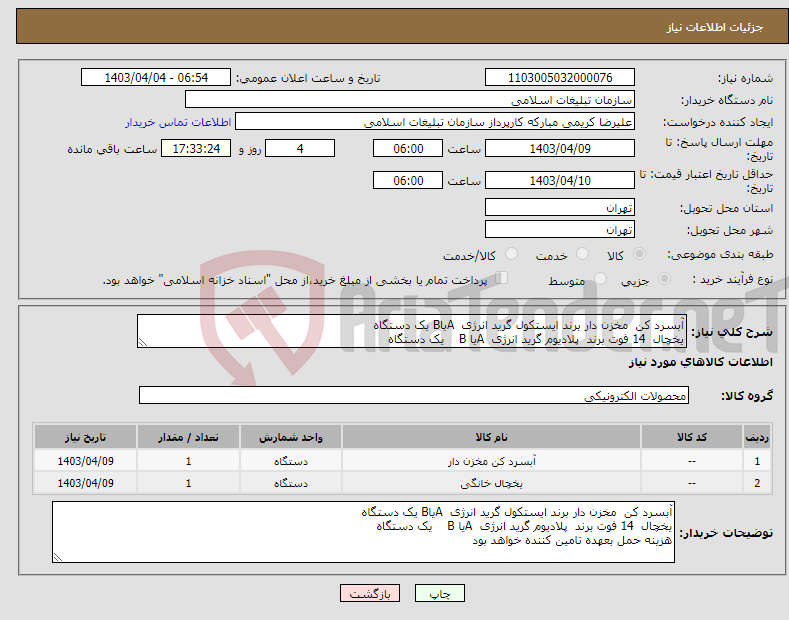Click the بازگشت back button
Screen dimensions: 789x620
370,593
